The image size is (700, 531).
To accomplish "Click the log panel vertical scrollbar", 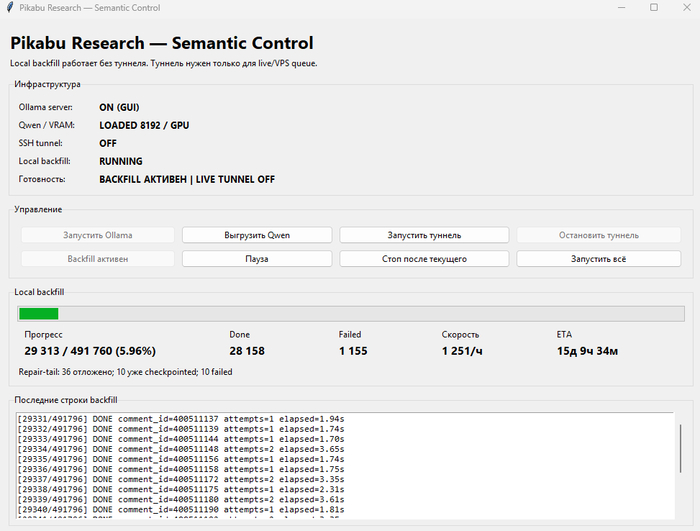I will pyautogui.click(x=680, y=448).
